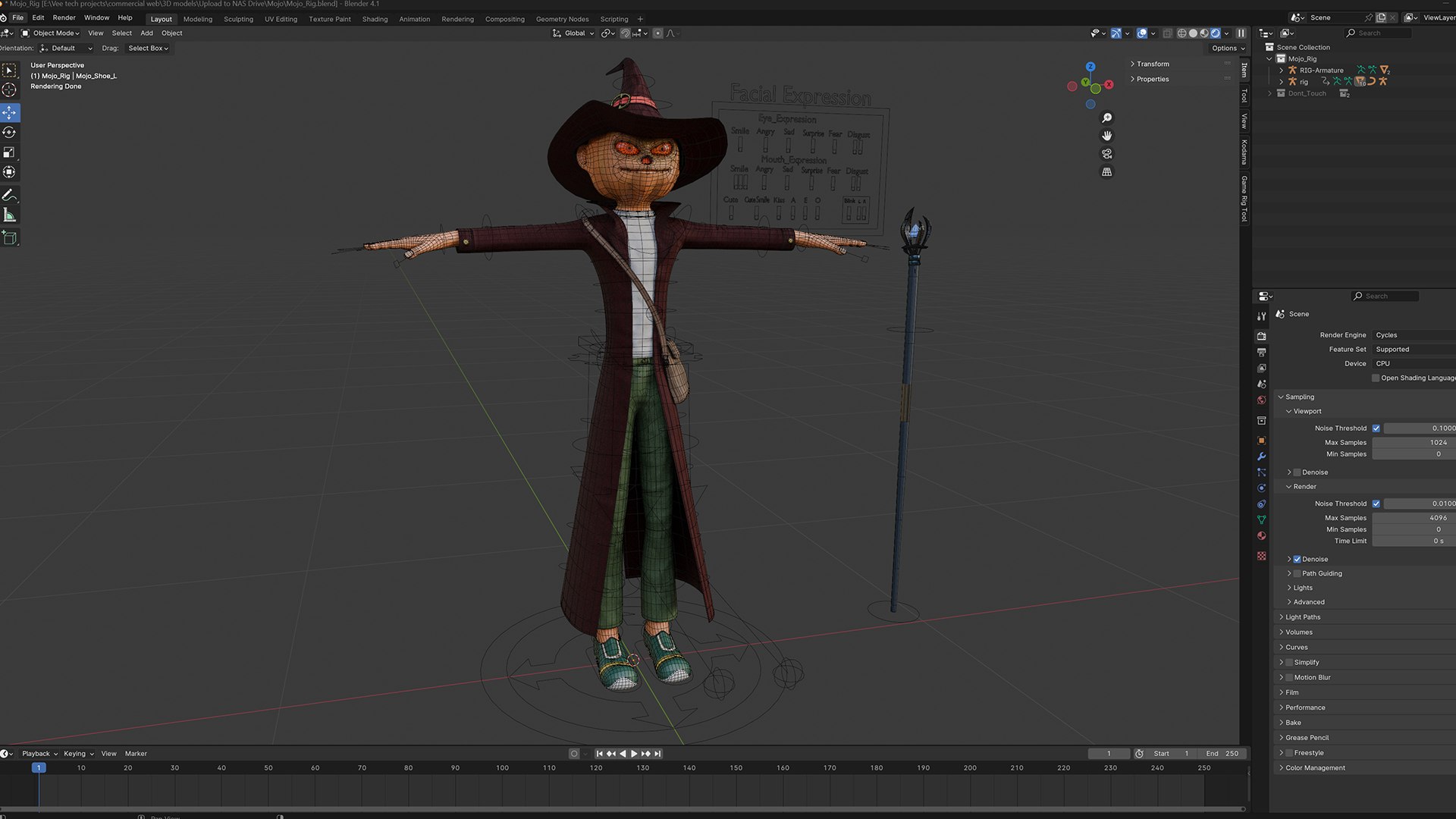Viewport: 1456px width, 819px height.
Task: Switch to solid viewport shading
Action: 1193,33
